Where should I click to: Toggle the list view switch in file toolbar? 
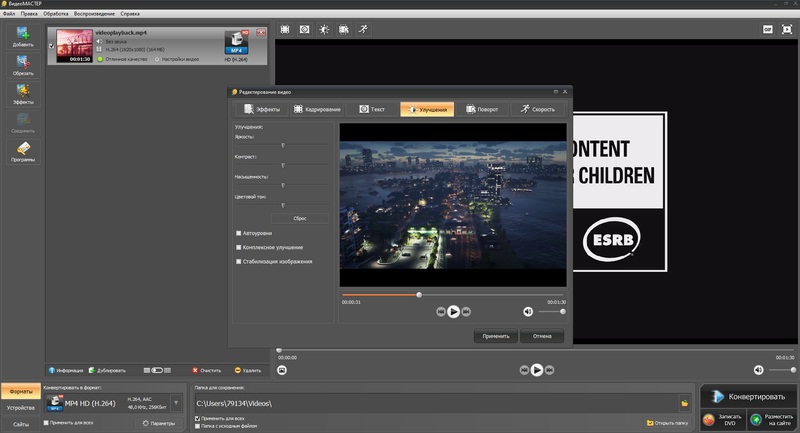coord(157,370)
